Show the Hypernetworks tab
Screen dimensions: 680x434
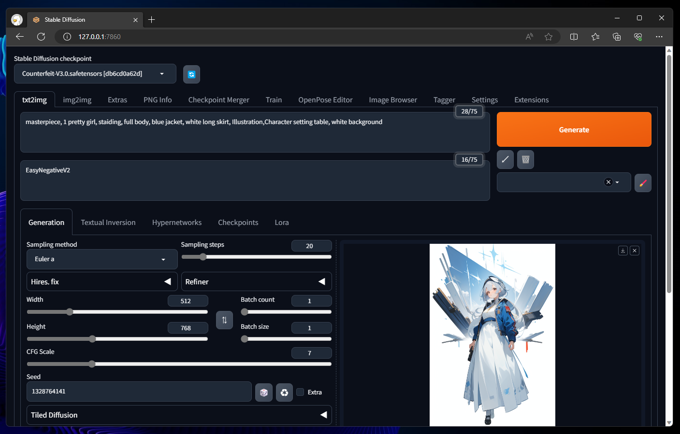pyautogui.click(x=177, y=222)
